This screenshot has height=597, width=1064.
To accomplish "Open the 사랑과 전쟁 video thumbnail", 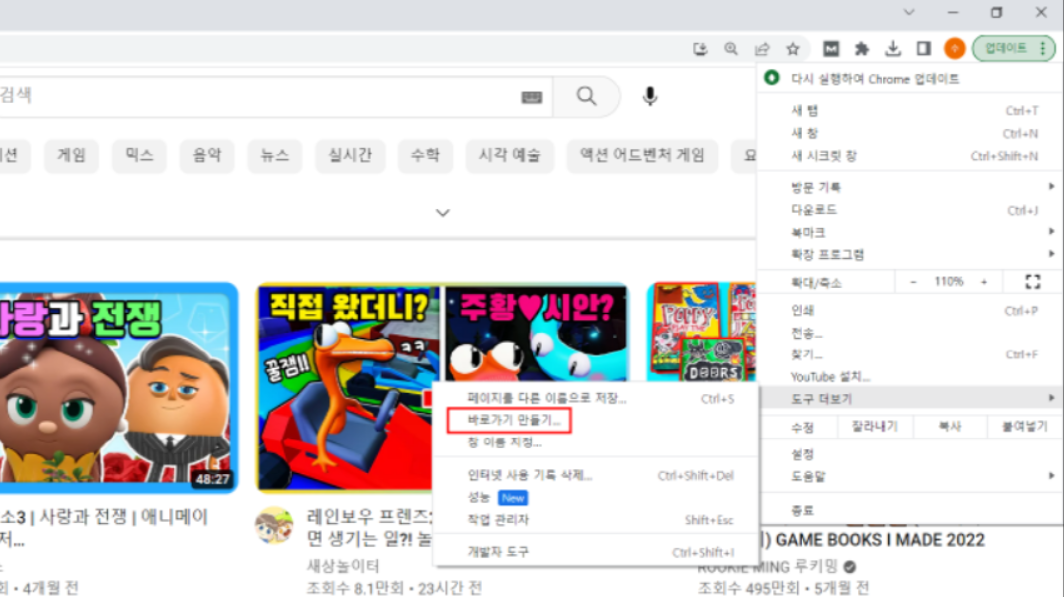I will click(119, 387).
